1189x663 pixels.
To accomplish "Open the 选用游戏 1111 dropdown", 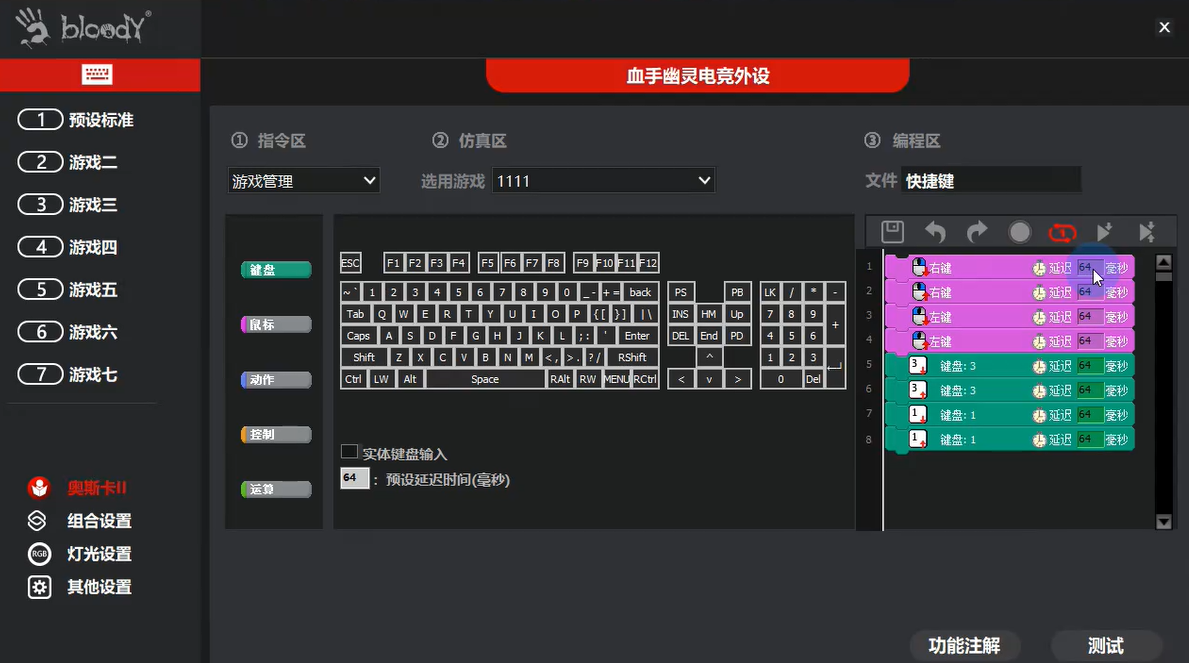I will (604, 181).
